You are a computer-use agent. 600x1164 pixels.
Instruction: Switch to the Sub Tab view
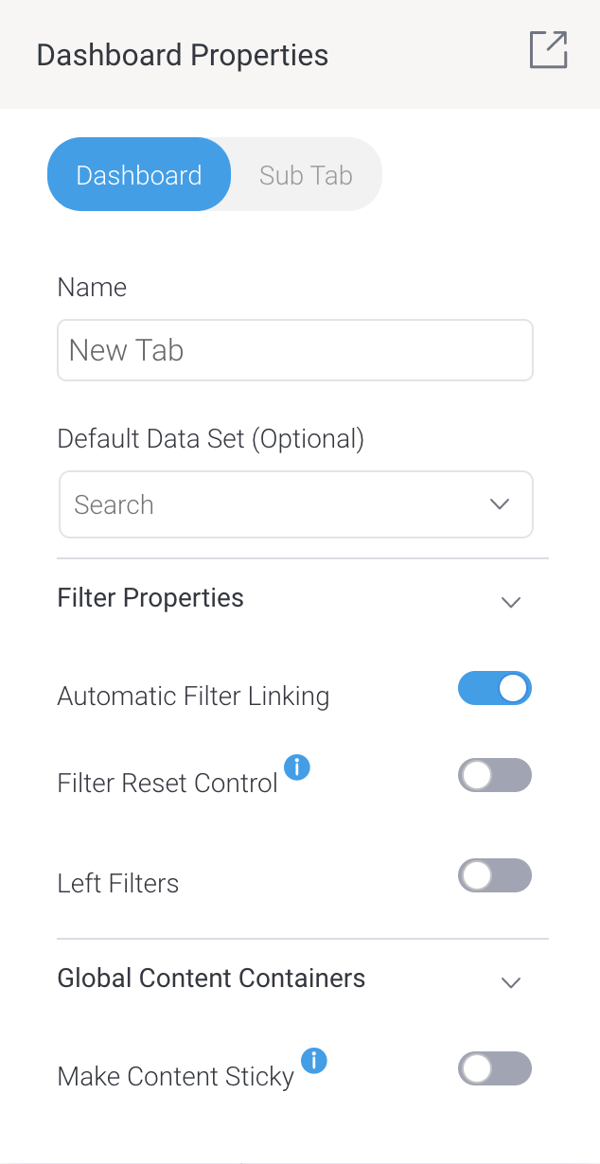tap(305, 174)
